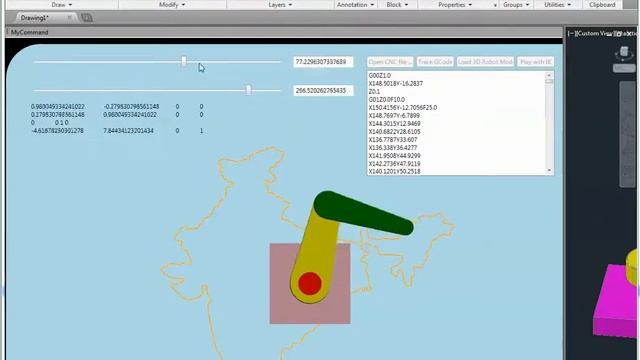Image resolution: width=640 pixels, height=360 pixels.
Task: Click the red joint circle of the robot
Action: (x=310, y=283)
